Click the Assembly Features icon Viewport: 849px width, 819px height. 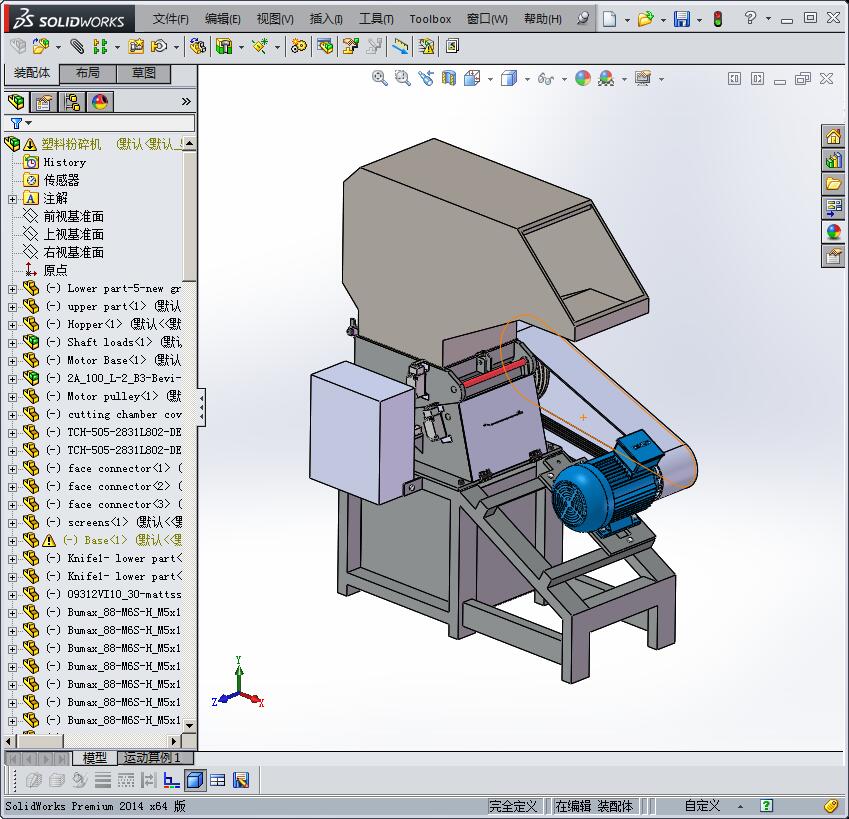point(224,47)
